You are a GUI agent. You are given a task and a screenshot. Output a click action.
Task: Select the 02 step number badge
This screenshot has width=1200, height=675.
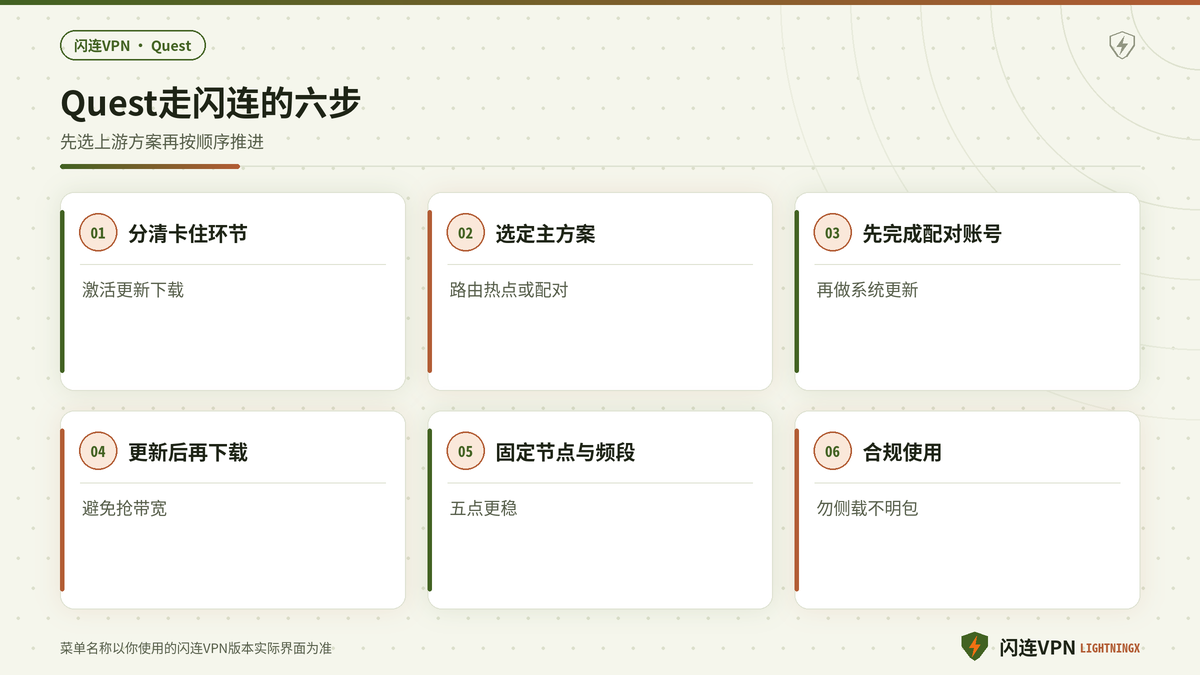click(465, 233)
